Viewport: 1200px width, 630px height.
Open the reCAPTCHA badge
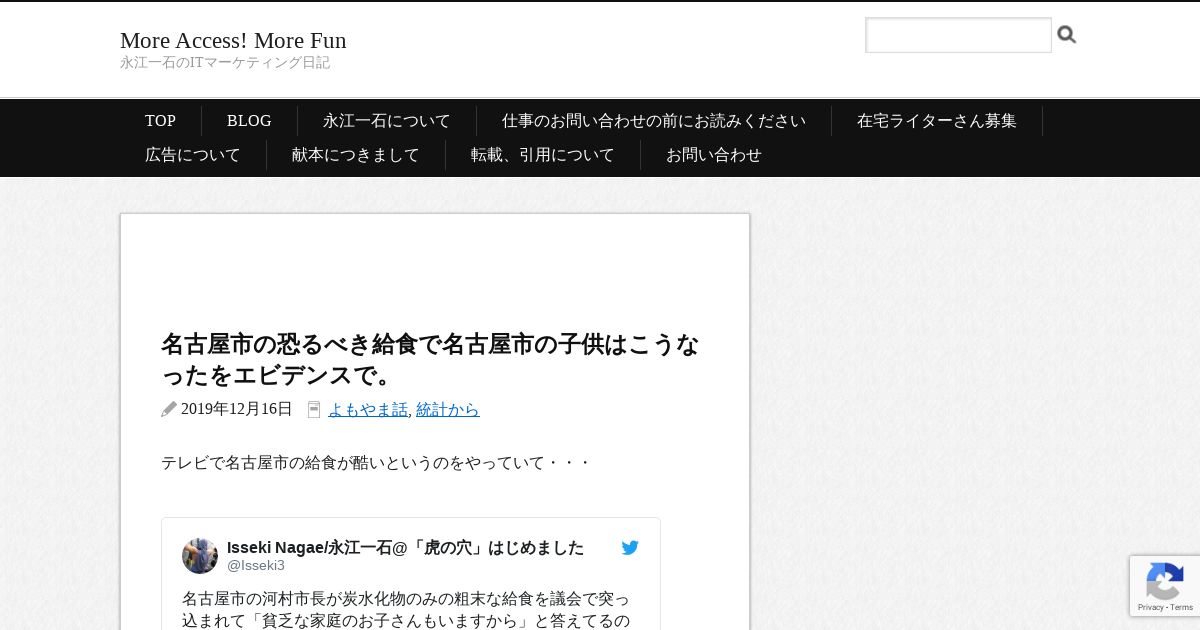(1165, 586)
